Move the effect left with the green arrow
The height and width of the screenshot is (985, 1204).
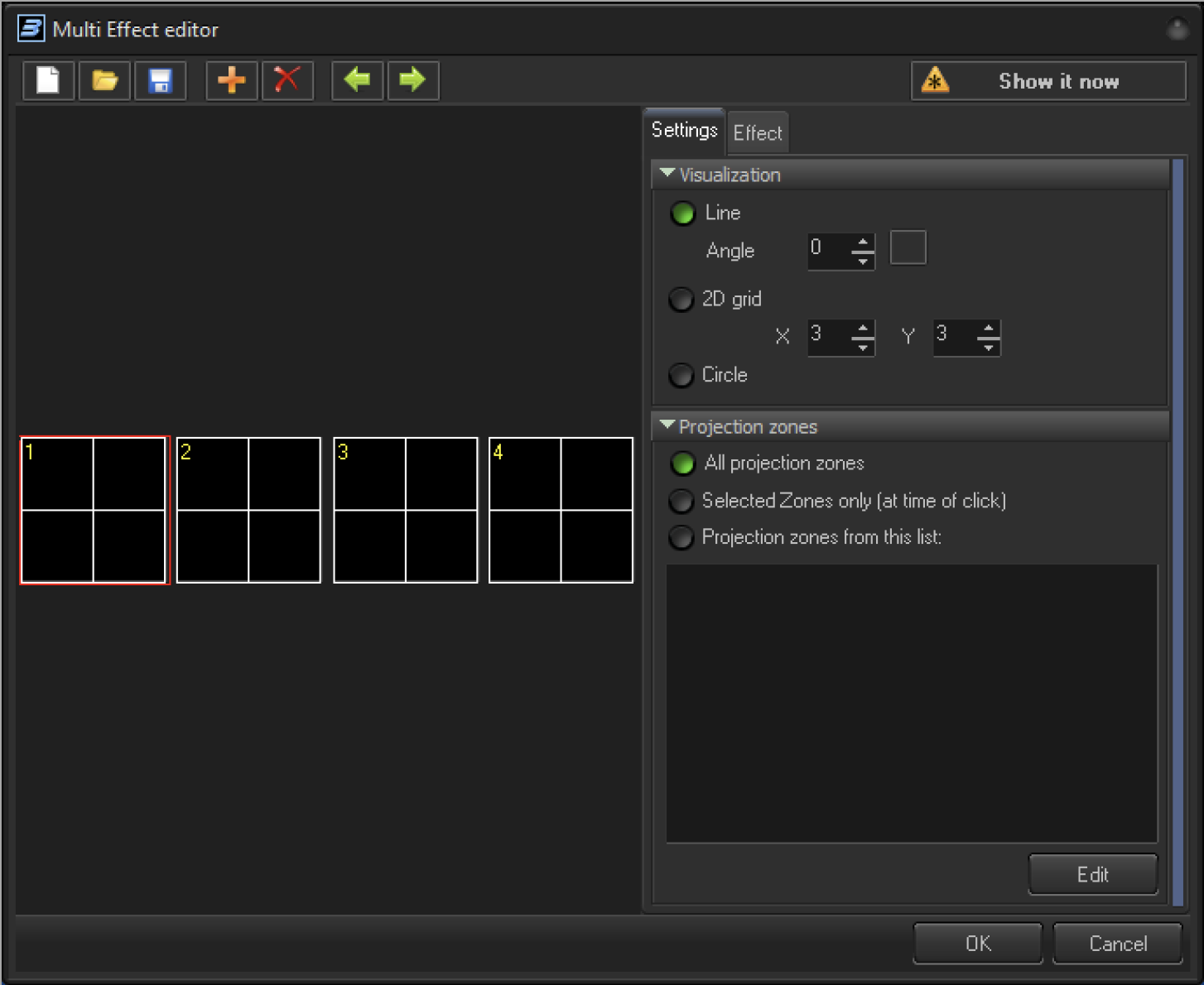(x=357, y=80)
